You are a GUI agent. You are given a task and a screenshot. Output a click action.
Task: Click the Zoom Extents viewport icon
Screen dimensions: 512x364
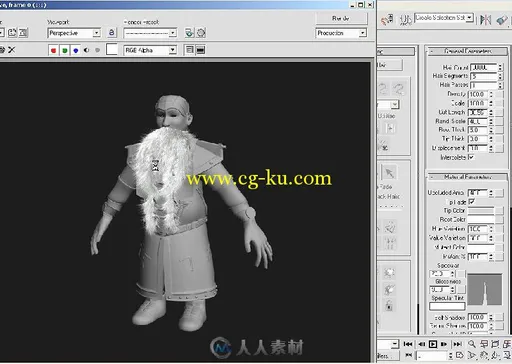[x=495, y=344]
